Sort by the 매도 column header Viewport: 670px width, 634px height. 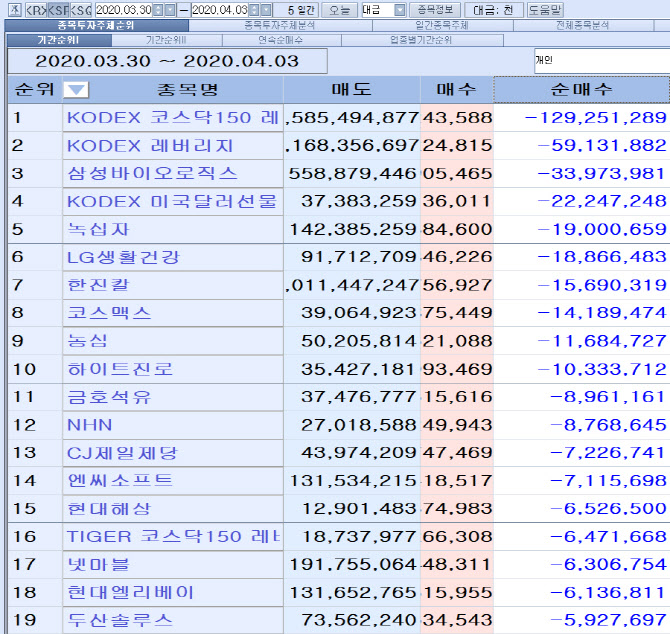click(351, 89)
